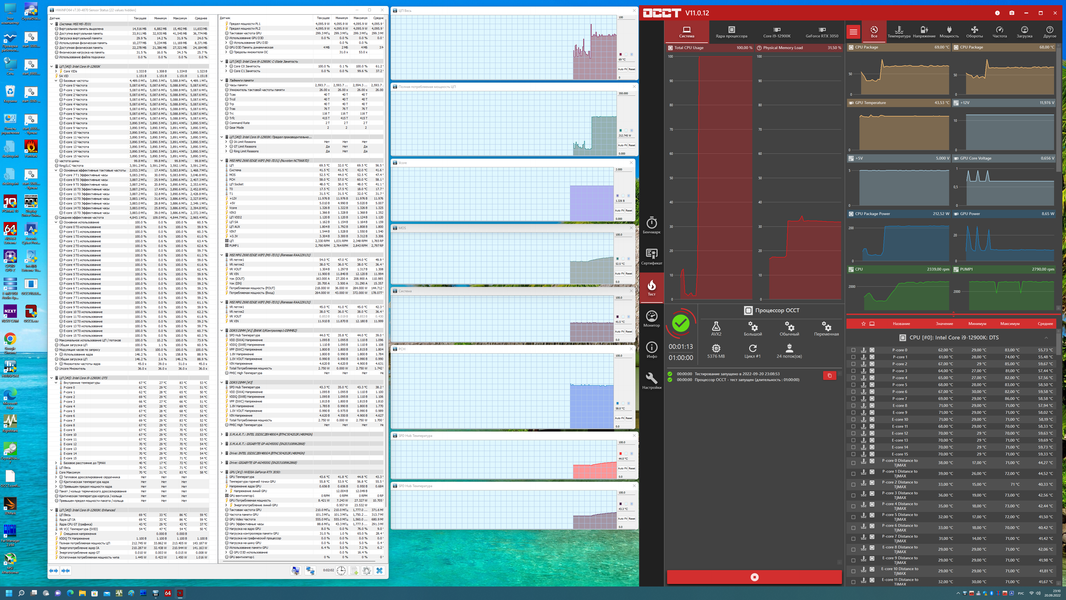1066x600 pixels.
Task: Copy OCCT test log with red button
Action: pyautogui.click(x=829, y=375)
